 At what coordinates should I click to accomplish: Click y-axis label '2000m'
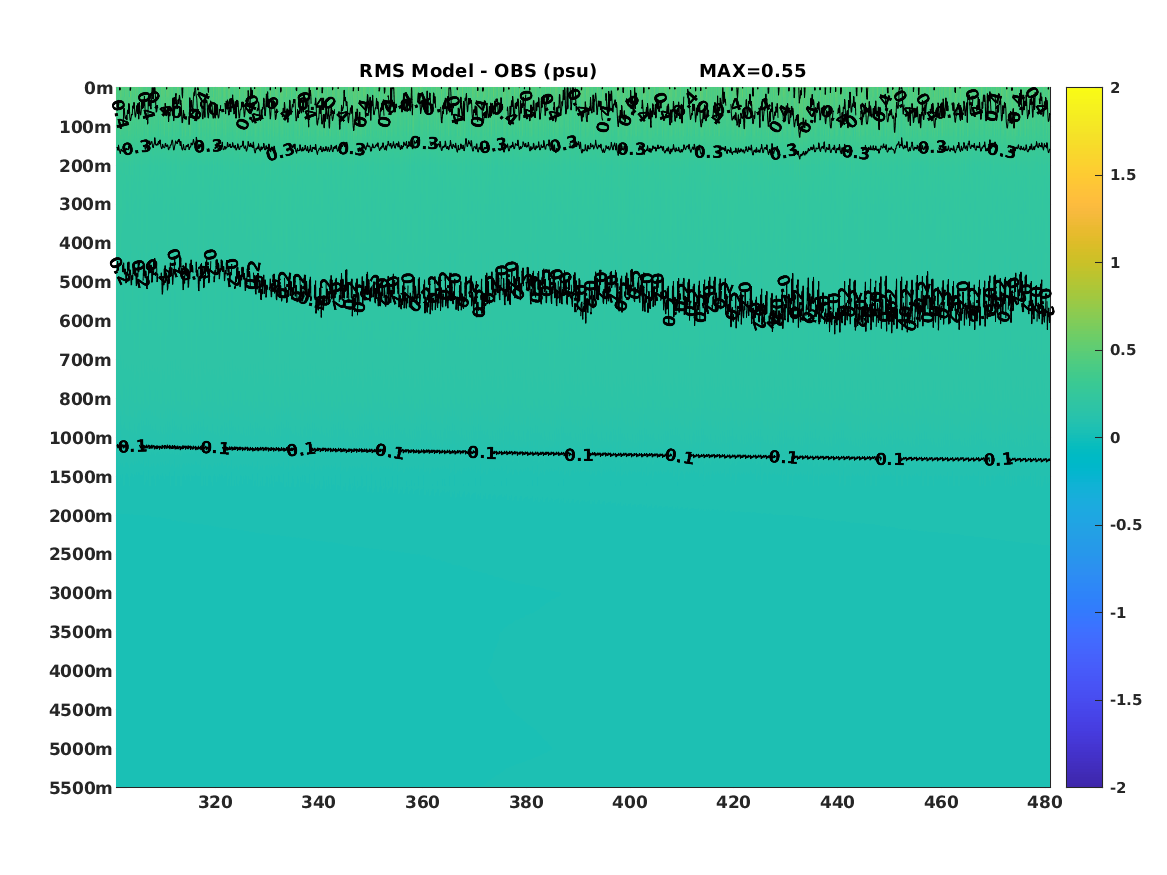(x=81, y=516)
